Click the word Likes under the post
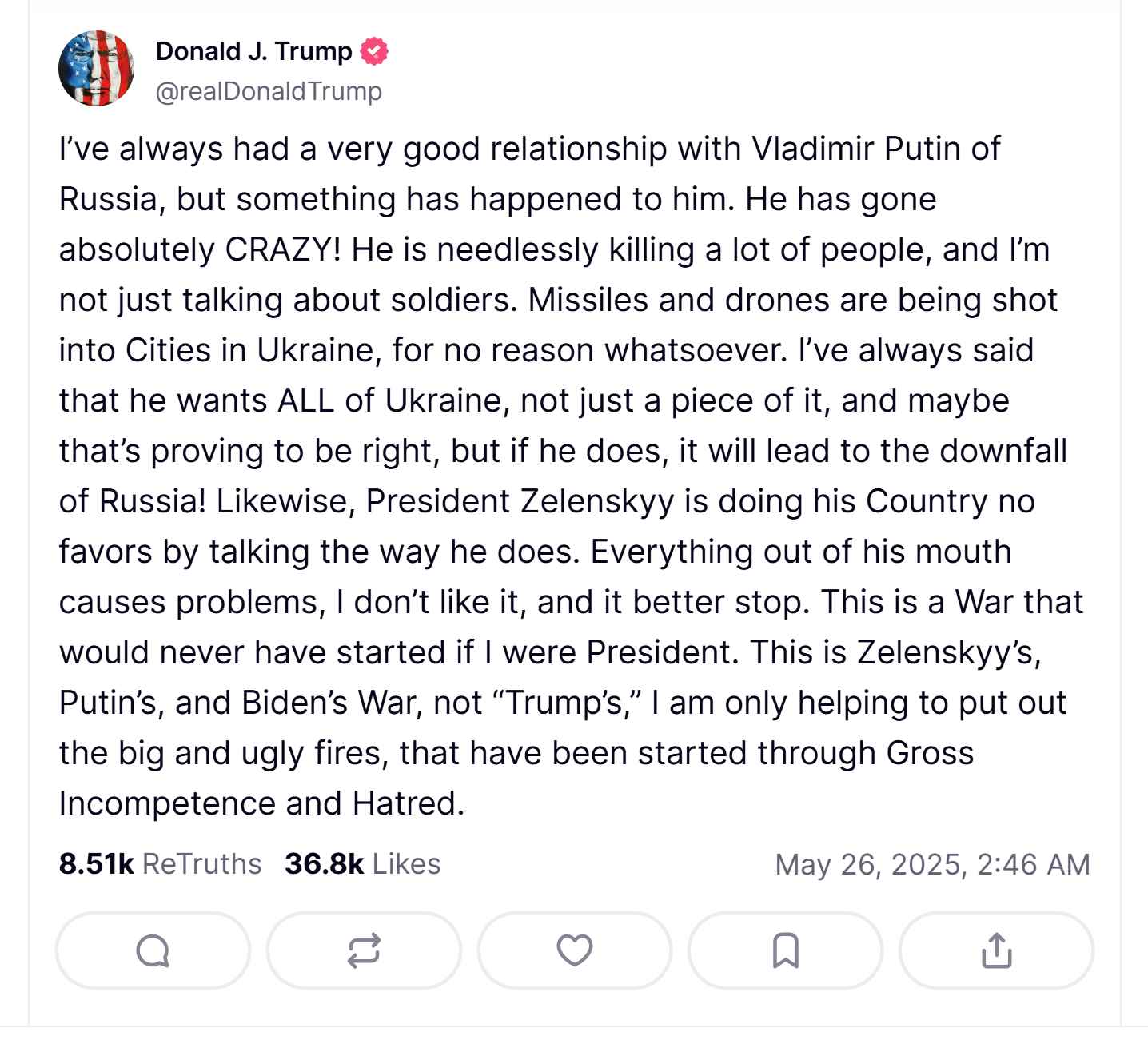This screenshot has height=1052, width=1148. 406,864
